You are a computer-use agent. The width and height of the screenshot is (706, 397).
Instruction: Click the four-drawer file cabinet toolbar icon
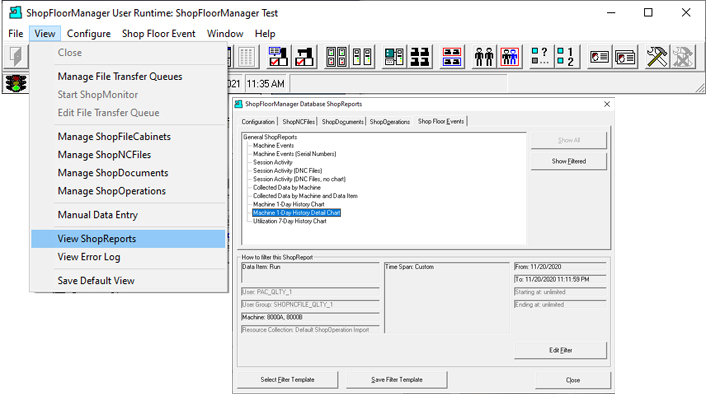click(336, 57)
